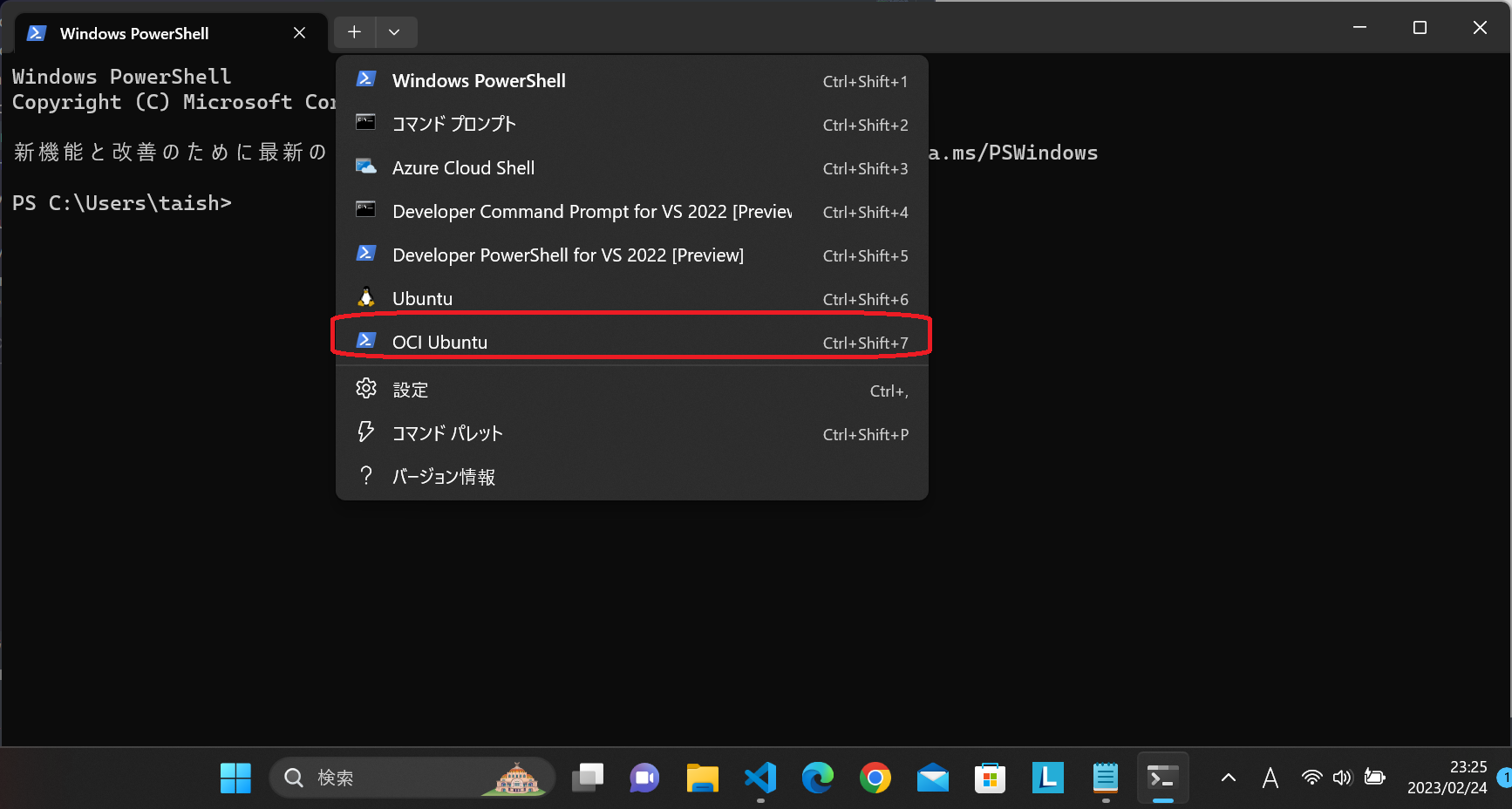The image size is (1512, 809).
Task: Close the Windows PowerShell tab
Action: [299, 33]
